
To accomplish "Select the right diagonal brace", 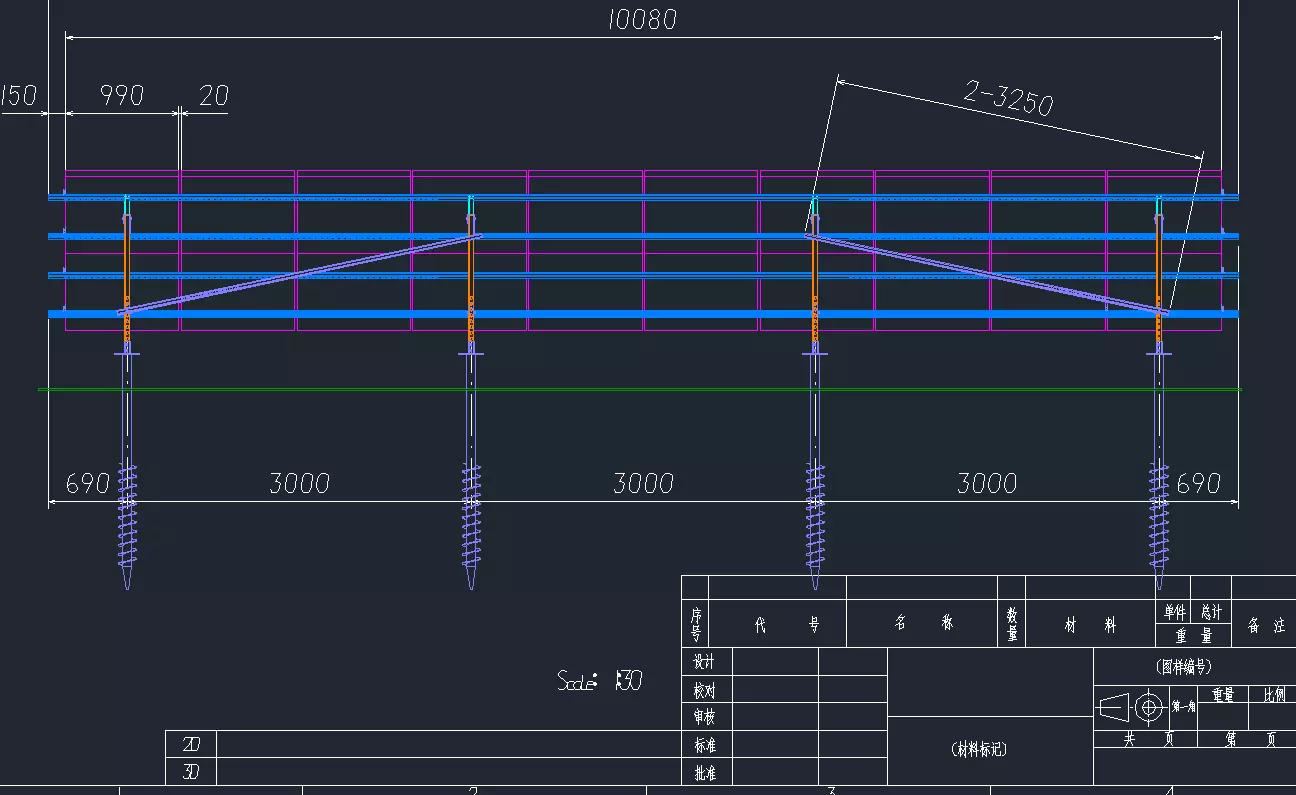I will 985,275.
